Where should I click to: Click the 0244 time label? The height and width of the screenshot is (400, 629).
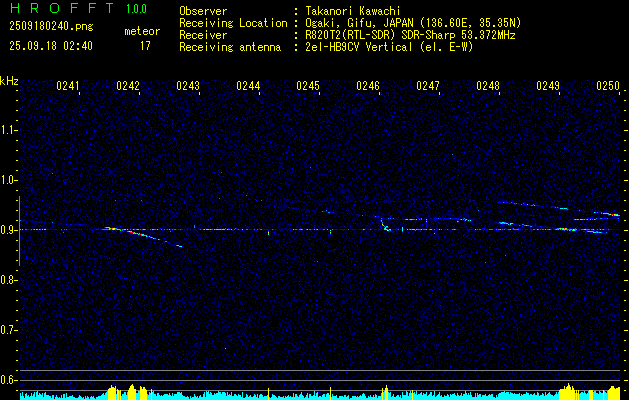pos(248,87)
